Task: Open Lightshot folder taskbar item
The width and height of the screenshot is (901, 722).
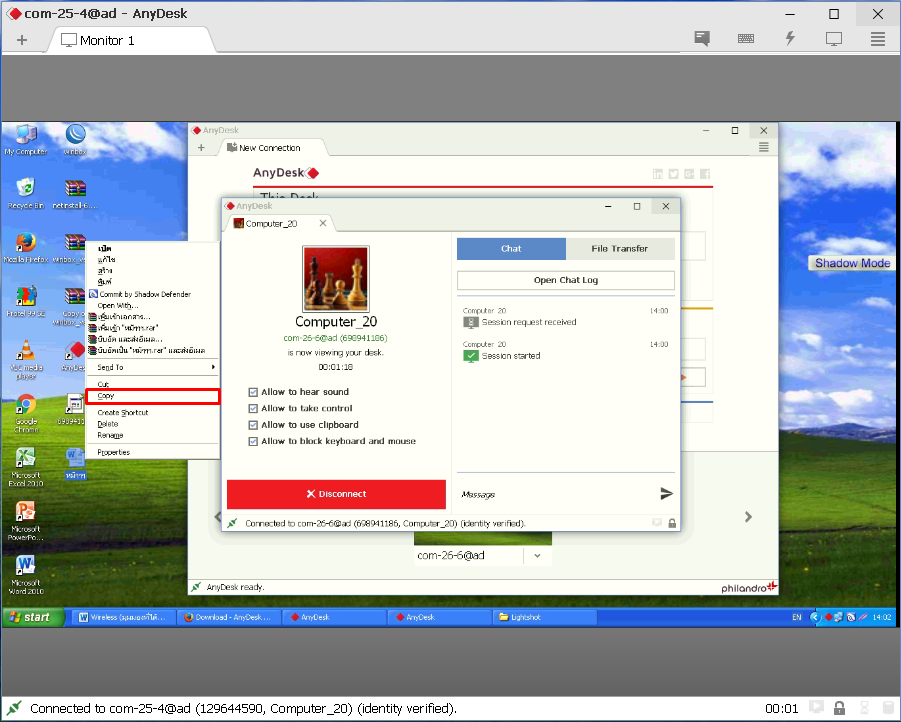Action: tap(543, 617)
